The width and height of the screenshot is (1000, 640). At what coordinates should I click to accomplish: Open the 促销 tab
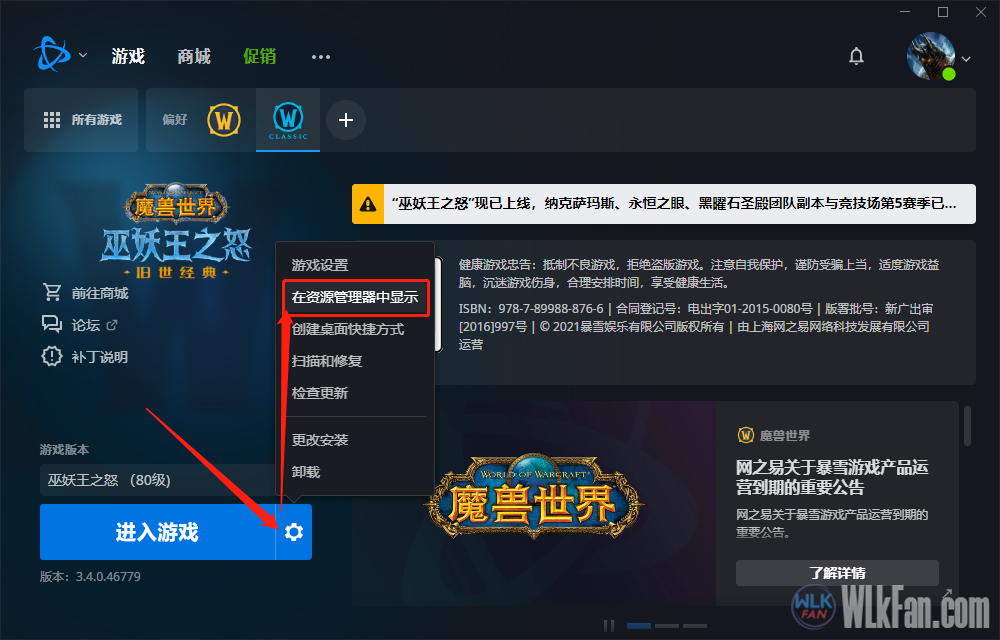tap(260, 56)
